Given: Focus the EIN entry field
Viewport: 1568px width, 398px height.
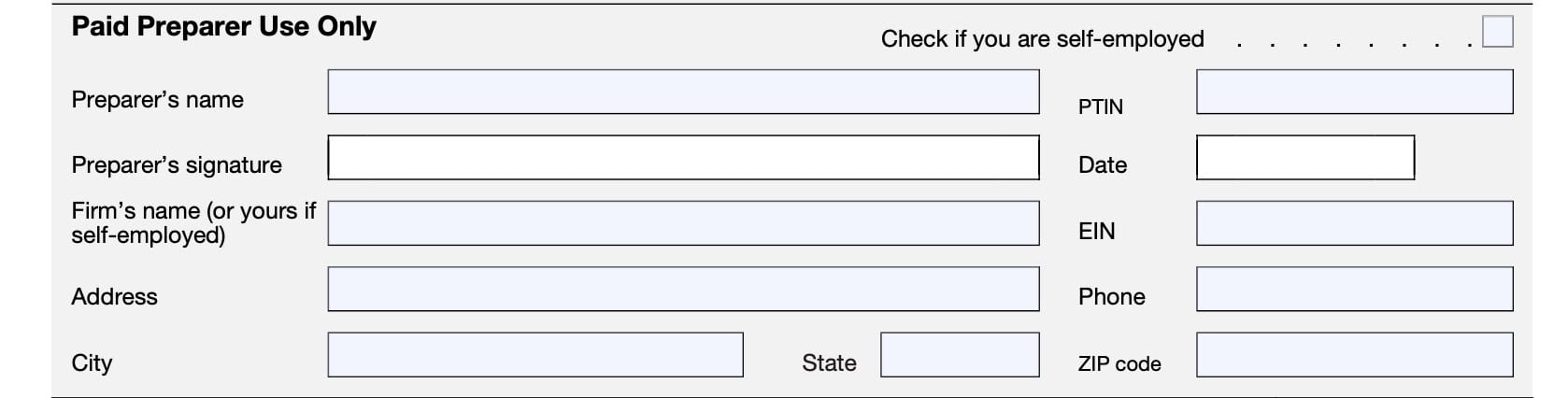Looking at the screenshot, I should [1353, 223].
